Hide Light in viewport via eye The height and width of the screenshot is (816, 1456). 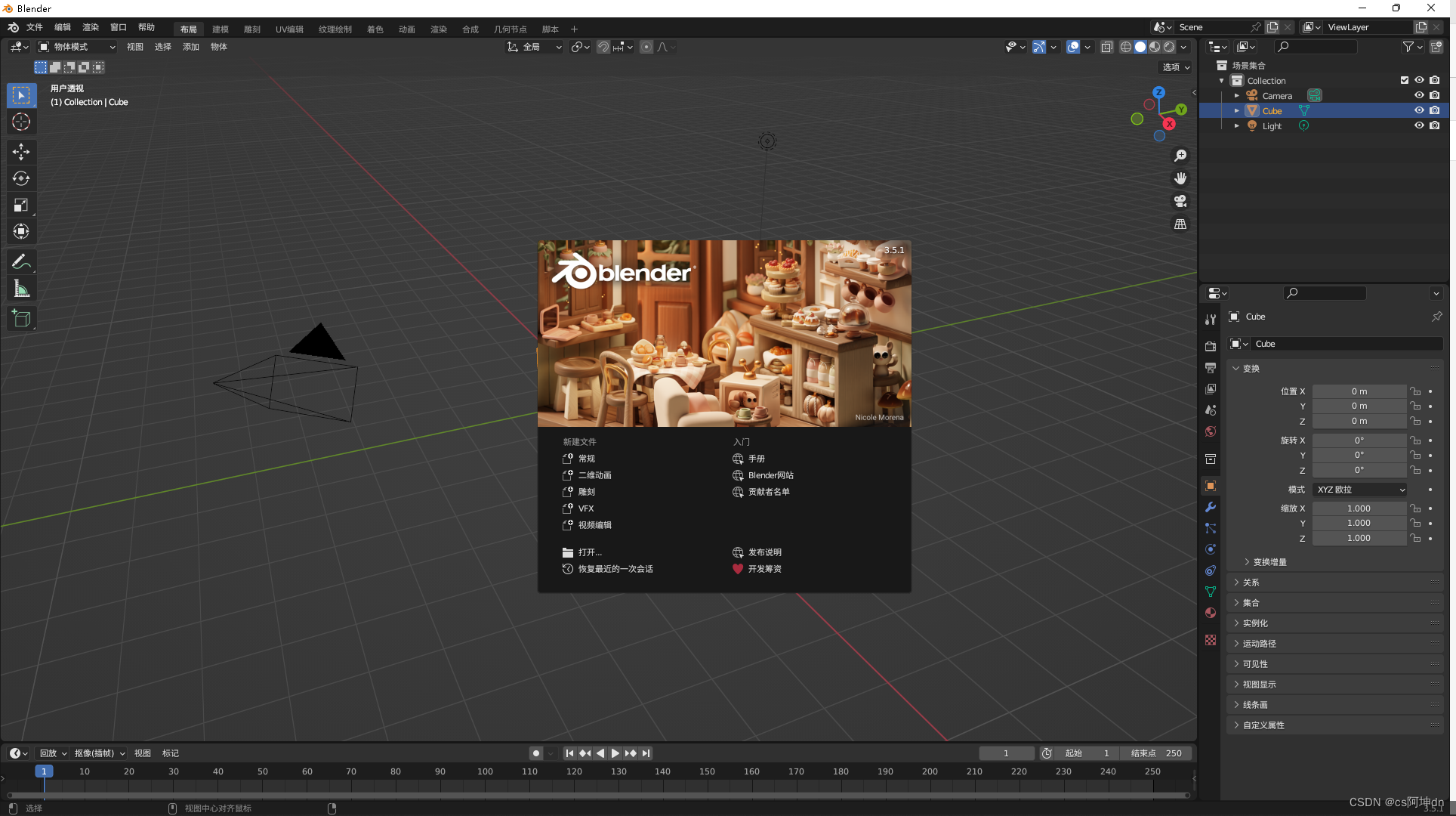[x=1419, y=125]
